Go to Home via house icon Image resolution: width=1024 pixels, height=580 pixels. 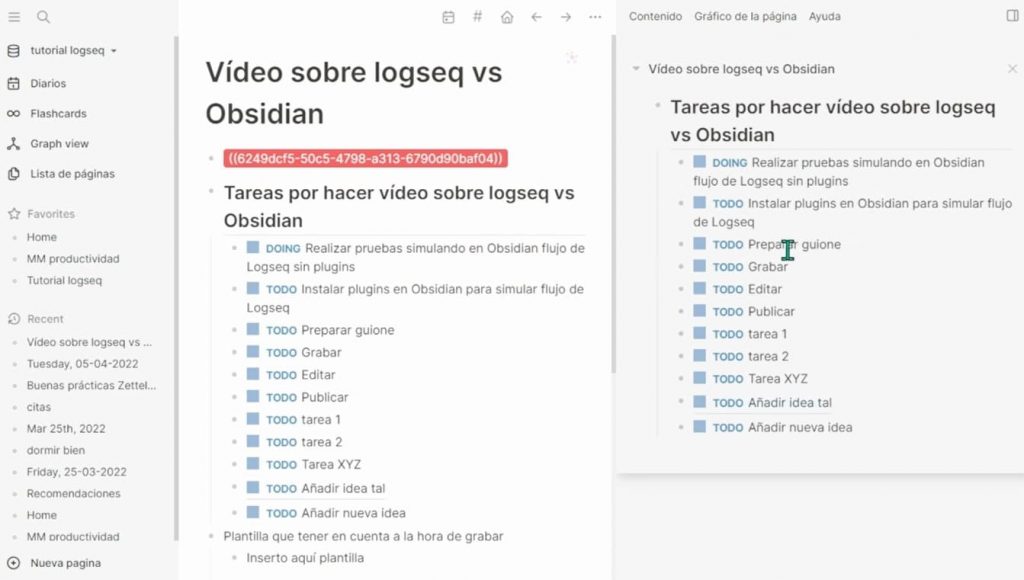pos(507,17)
